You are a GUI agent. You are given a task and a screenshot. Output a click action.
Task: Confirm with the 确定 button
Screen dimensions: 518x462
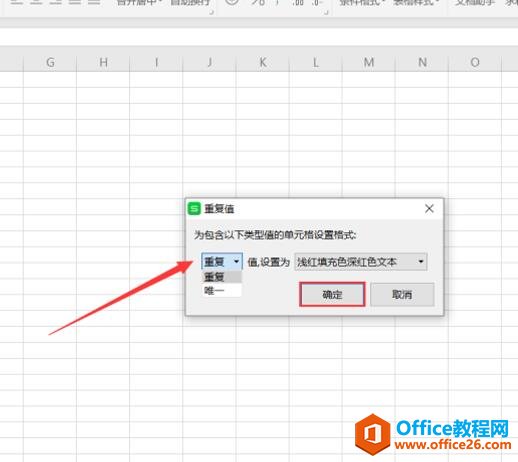(332, 295)
